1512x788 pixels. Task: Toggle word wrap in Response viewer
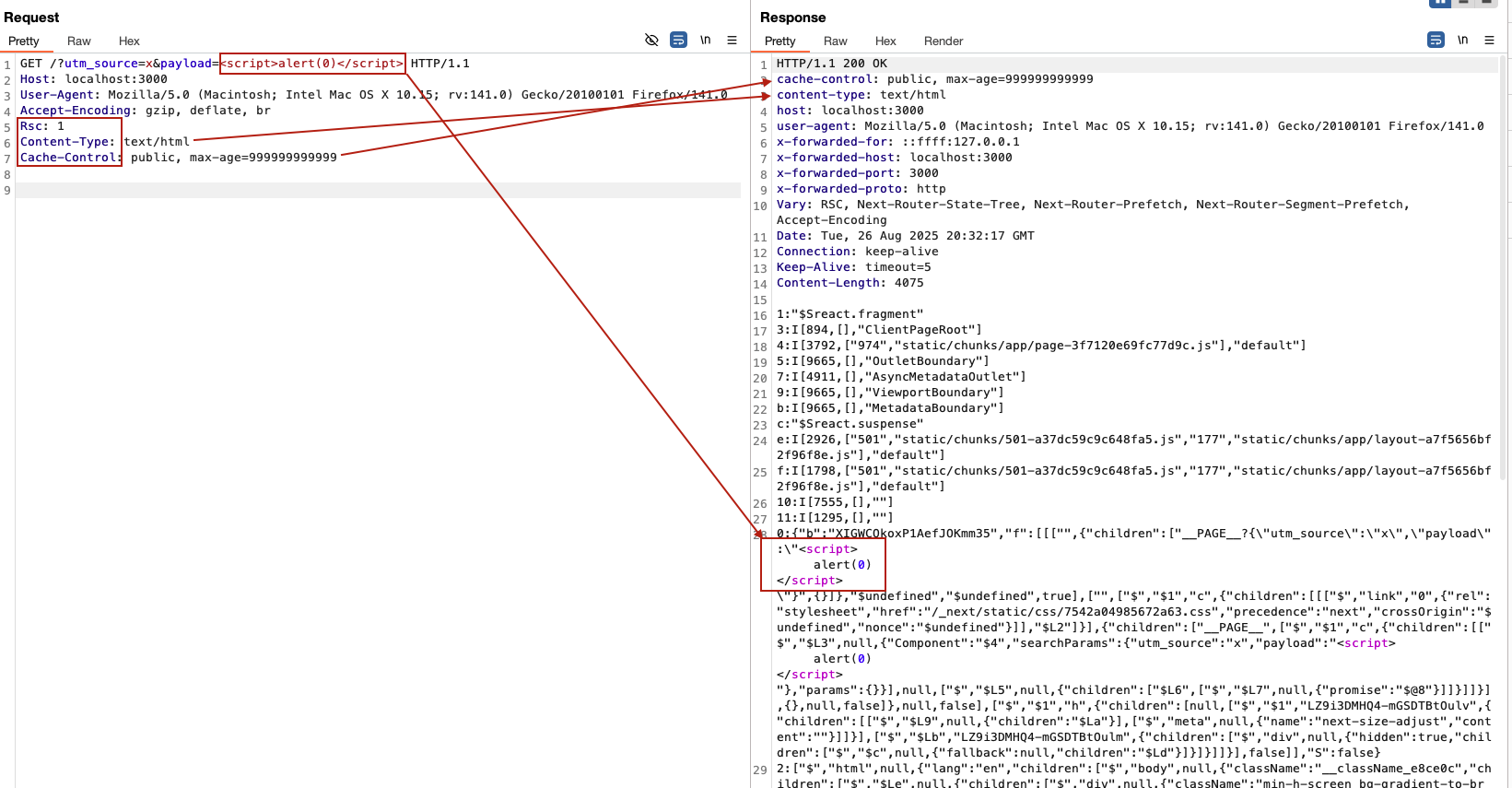tap(1436, 40)
